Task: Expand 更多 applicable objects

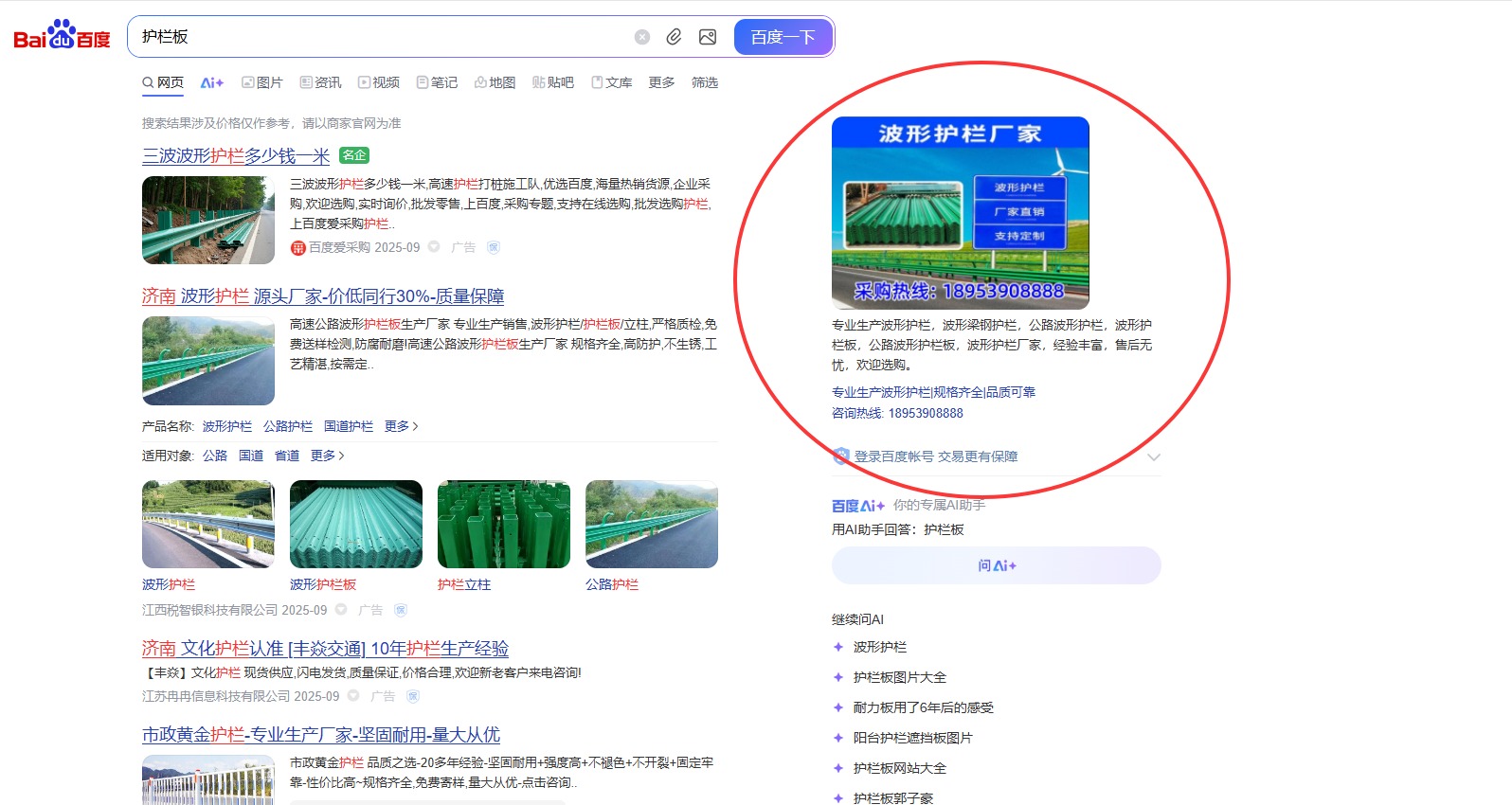Action: 327,456
